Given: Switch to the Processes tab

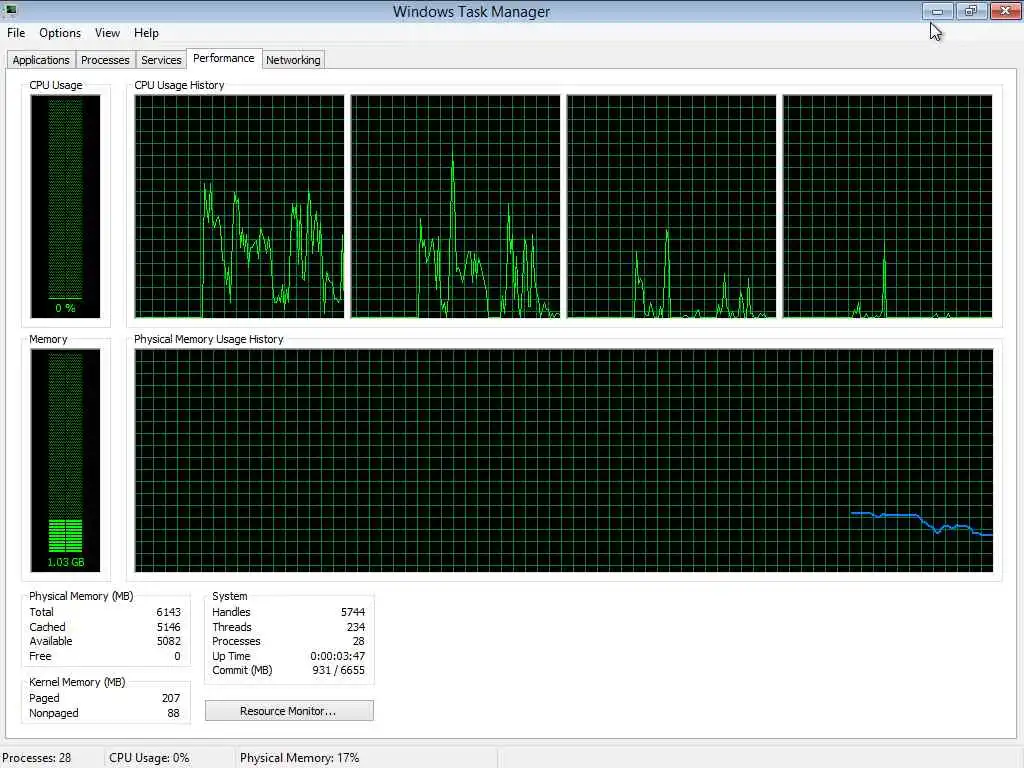Looking at the screenshot, I should coord(105,60).
